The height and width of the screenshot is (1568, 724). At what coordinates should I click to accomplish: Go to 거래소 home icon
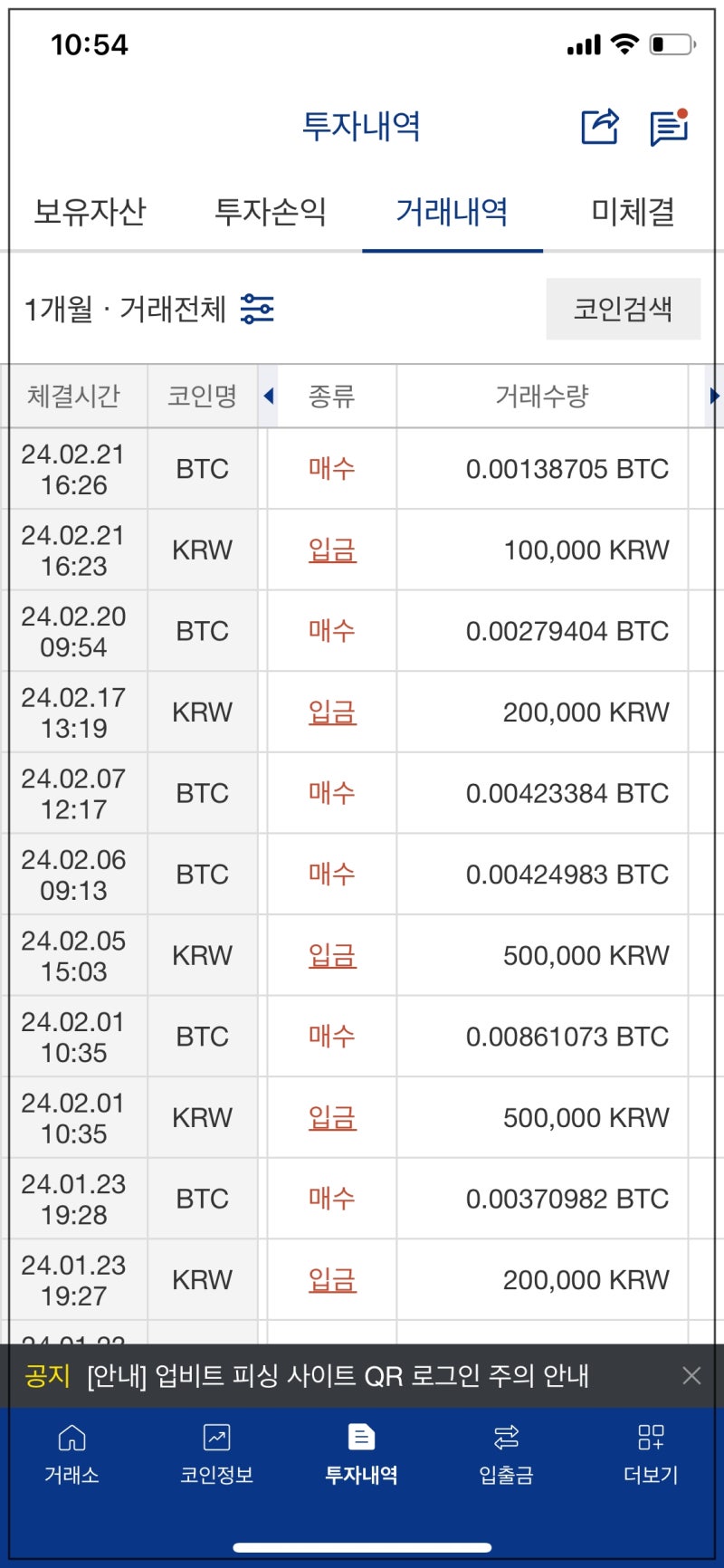click(x=71, y=1438)
